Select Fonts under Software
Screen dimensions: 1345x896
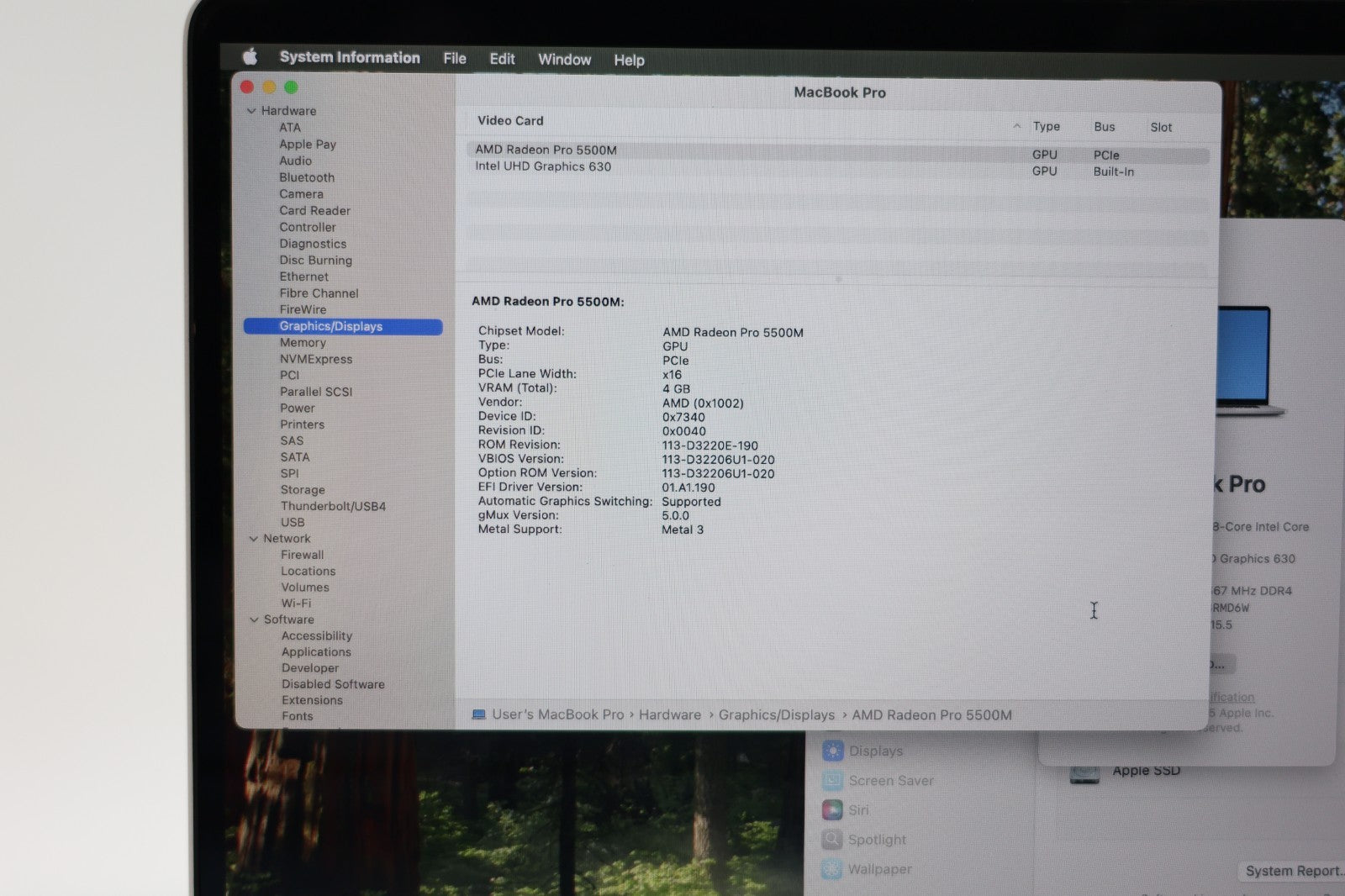[x=298, y=716]
